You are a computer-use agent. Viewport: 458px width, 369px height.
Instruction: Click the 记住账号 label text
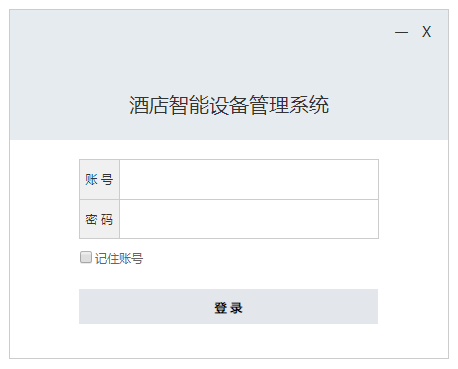tap(119, 258)
